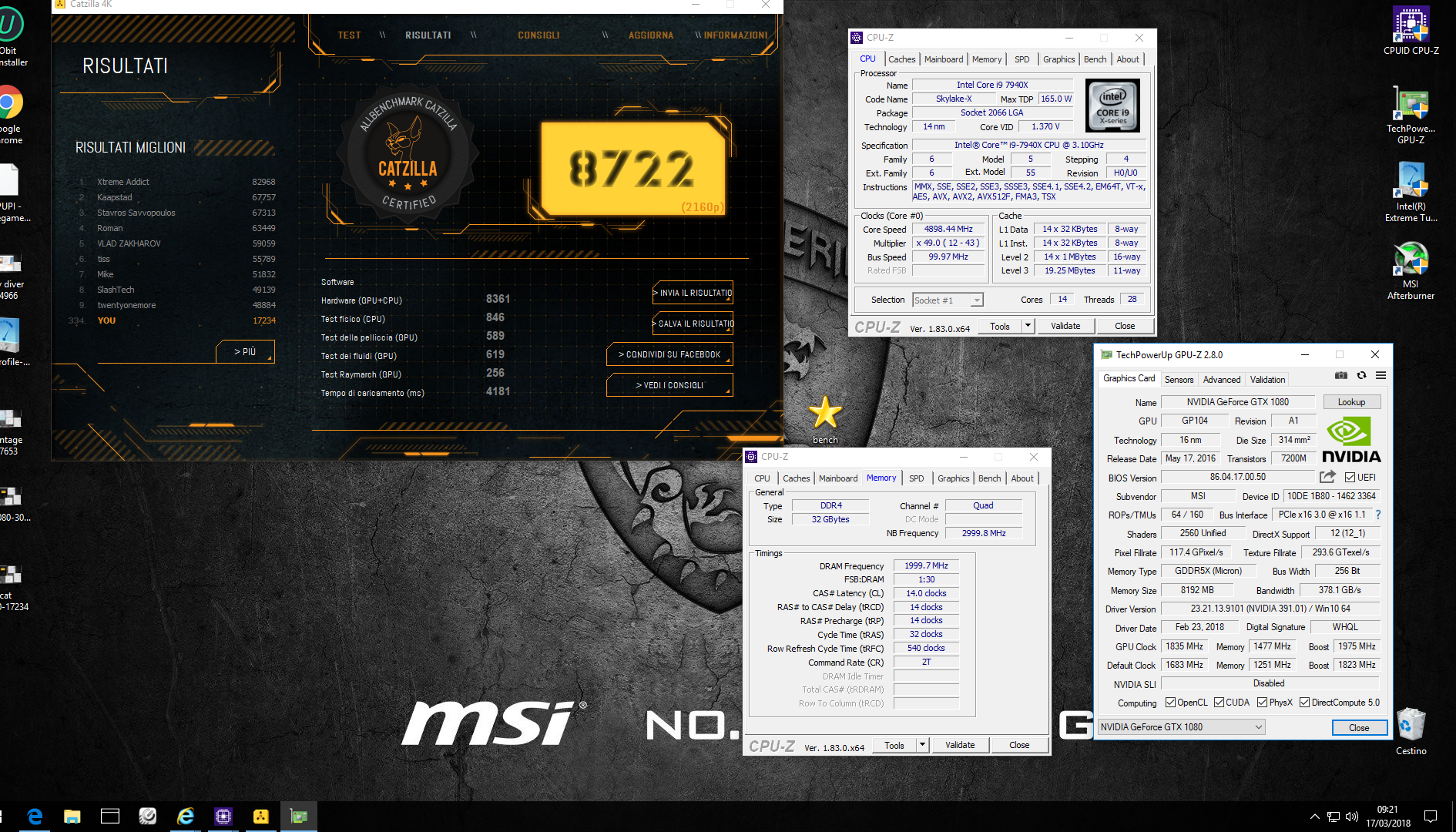The image size is (1456, 832).
Task: Click the Bus Interface question mark
Action: [1378, 515]
